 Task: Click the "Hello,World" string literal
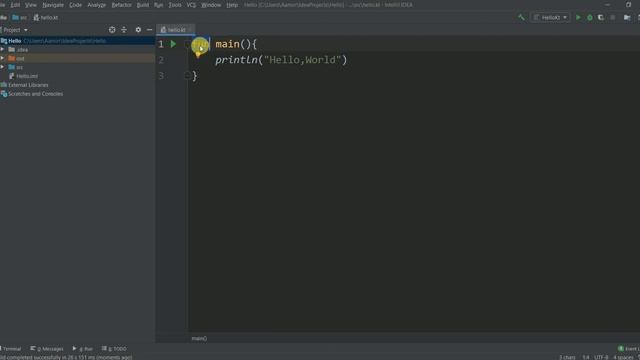tap(302, 60)
